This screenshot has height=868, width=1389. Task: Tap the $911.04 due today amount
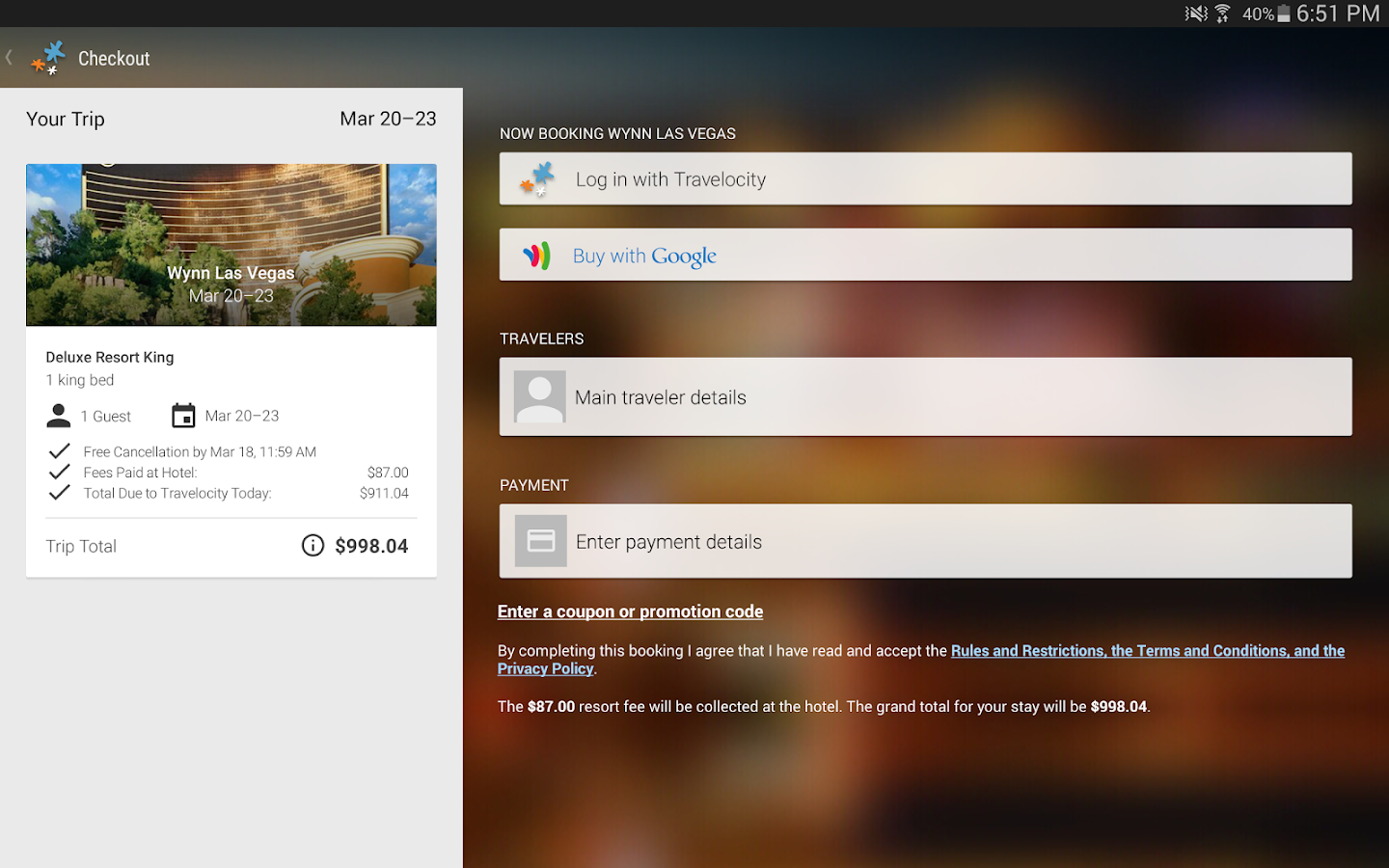pyautogui.click(x=384, y=493)
